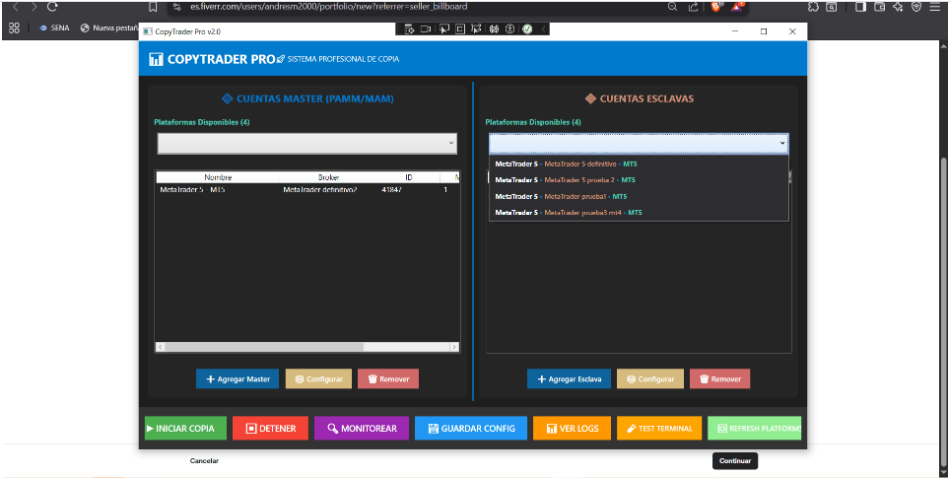Collapse the debug toolbar chevron
Image resolution: width=950 pixels, height=480 pixels.
pyautogui.click(x=543, y=28)
